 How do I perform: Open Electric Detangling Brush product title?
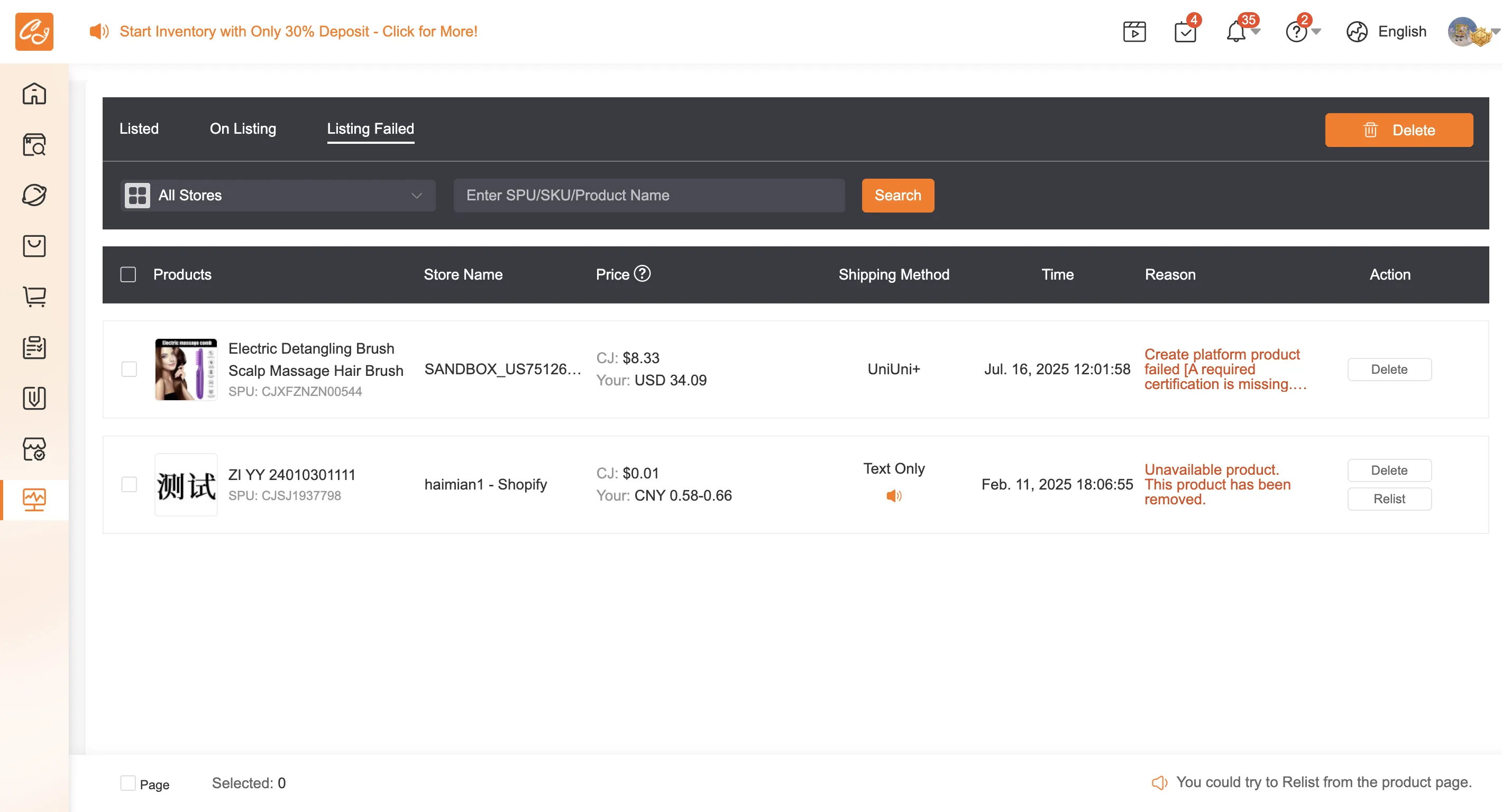click(x=315, y=359)
